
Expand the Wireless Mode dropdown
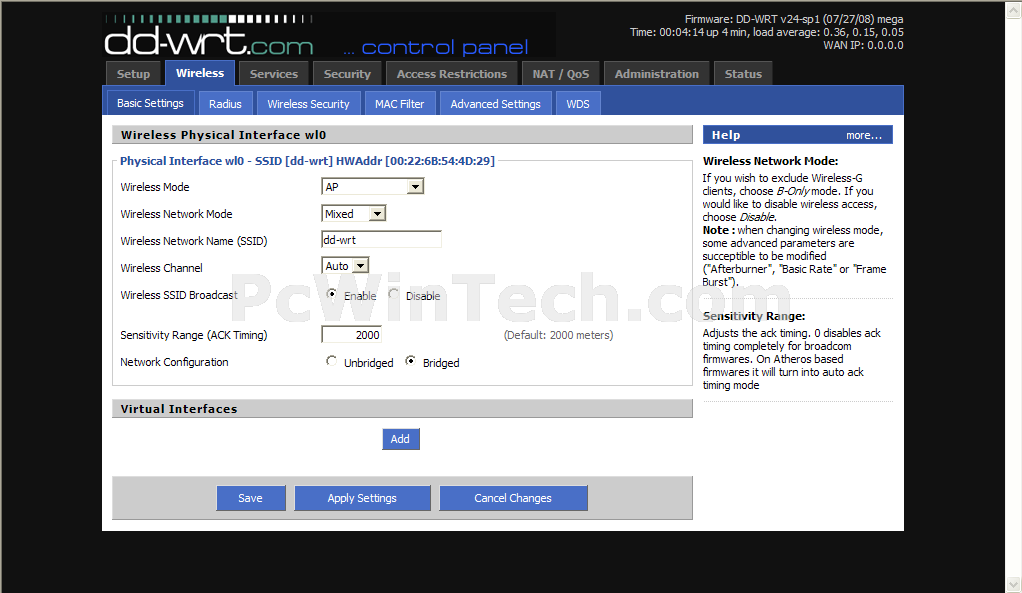click(373, 187)
